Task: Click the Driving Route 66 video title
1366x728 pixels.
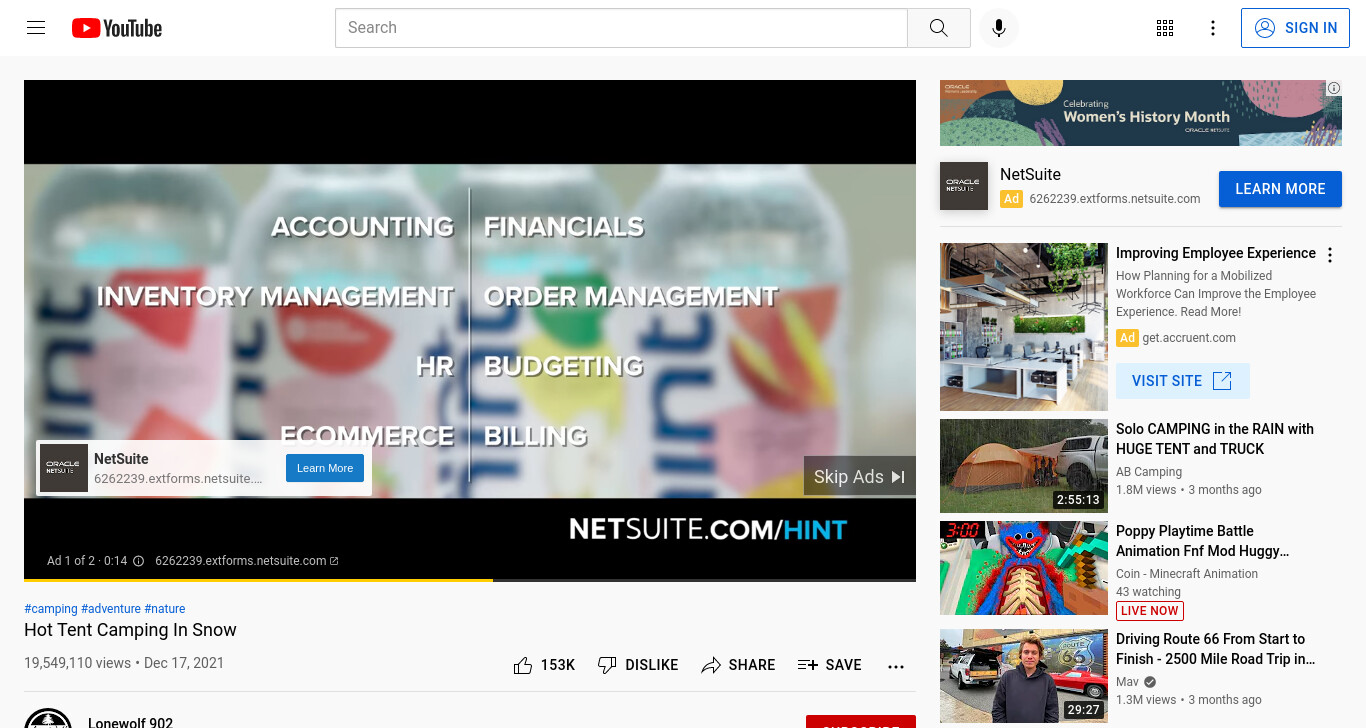Action: click(1216, 649)
